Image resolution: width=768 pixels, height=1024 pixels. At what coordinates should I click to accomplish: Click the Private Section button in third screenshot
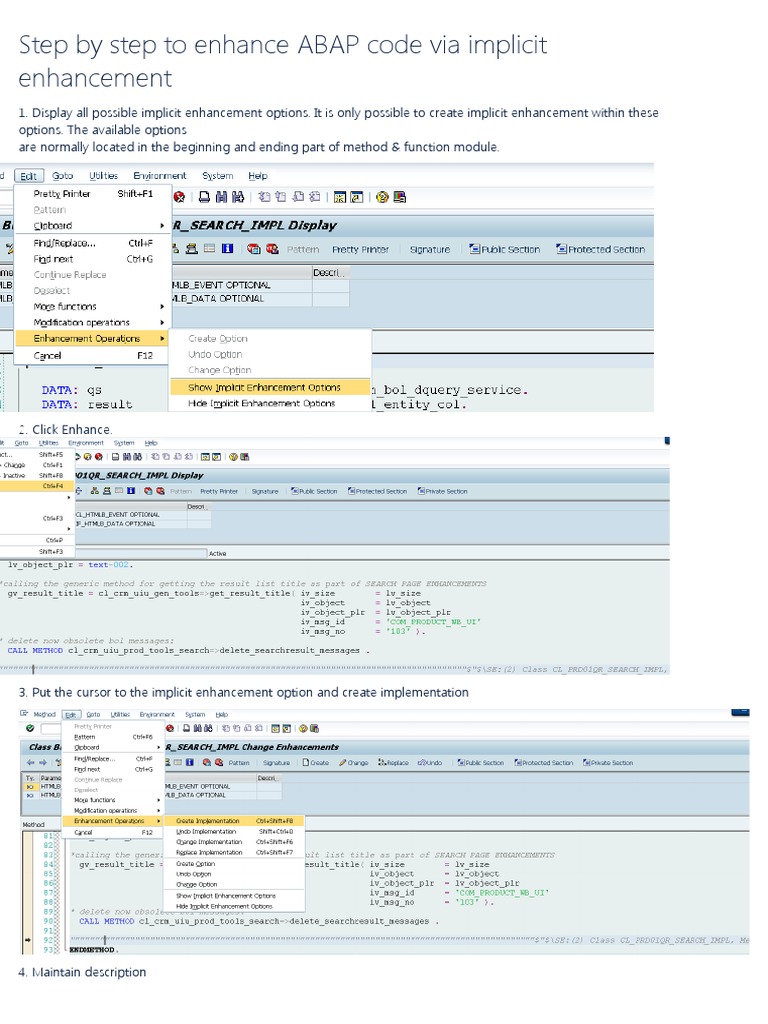click(611, 762)
